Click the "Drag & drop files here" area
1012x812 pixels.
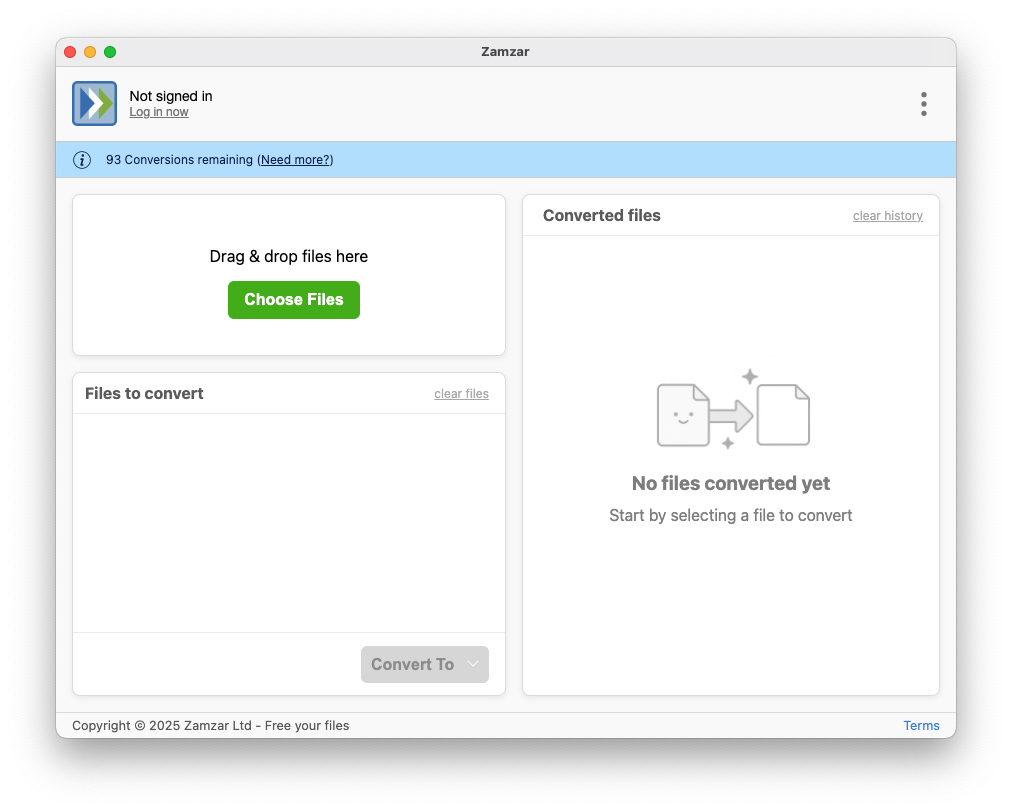click(x=288, y=257)
